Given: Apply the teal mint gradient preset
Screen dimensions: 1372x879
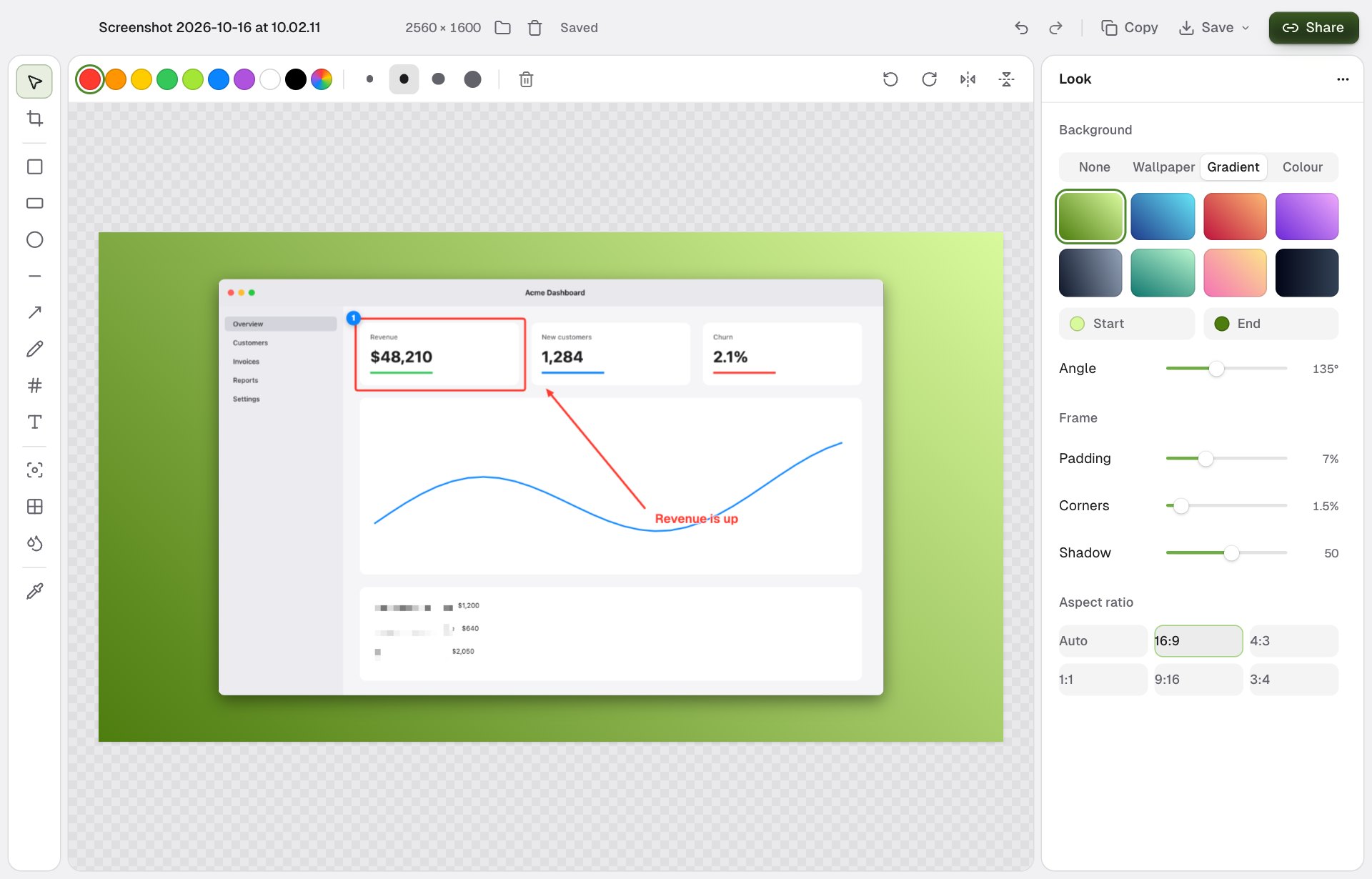Looking at the screenshot, I should (x=1163, y=273).
